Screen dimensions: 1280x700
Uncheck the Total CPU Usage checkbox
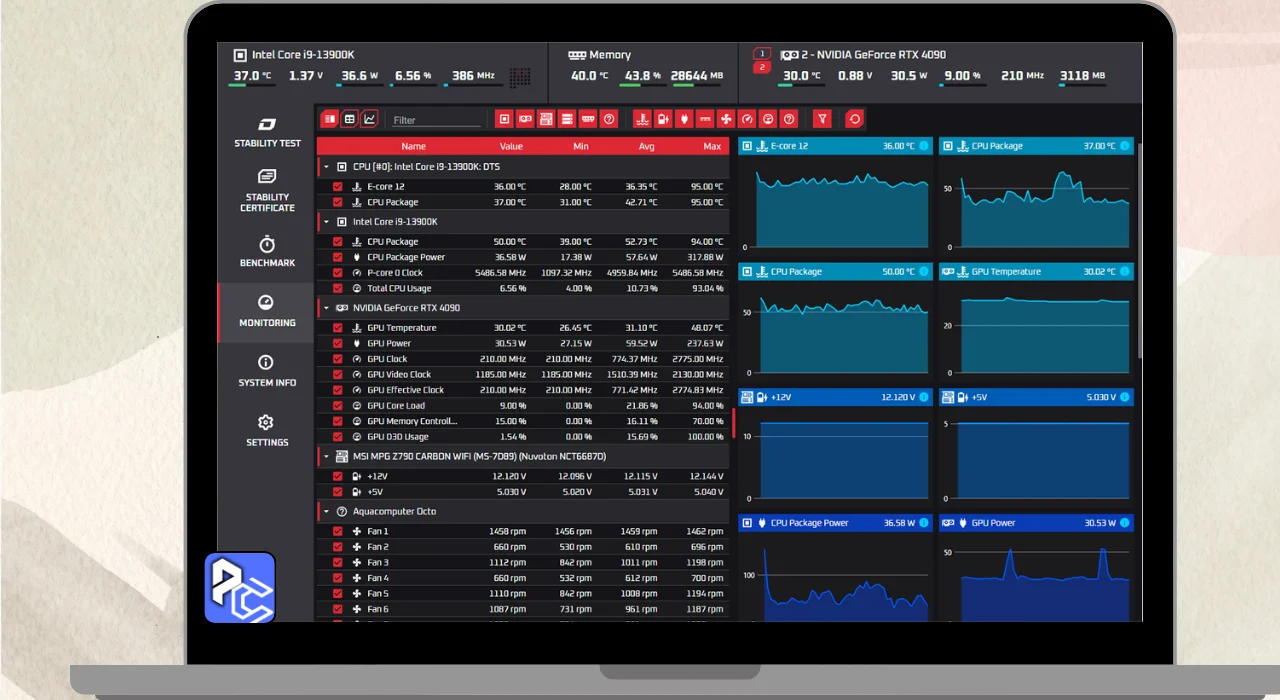pos(338,288)
